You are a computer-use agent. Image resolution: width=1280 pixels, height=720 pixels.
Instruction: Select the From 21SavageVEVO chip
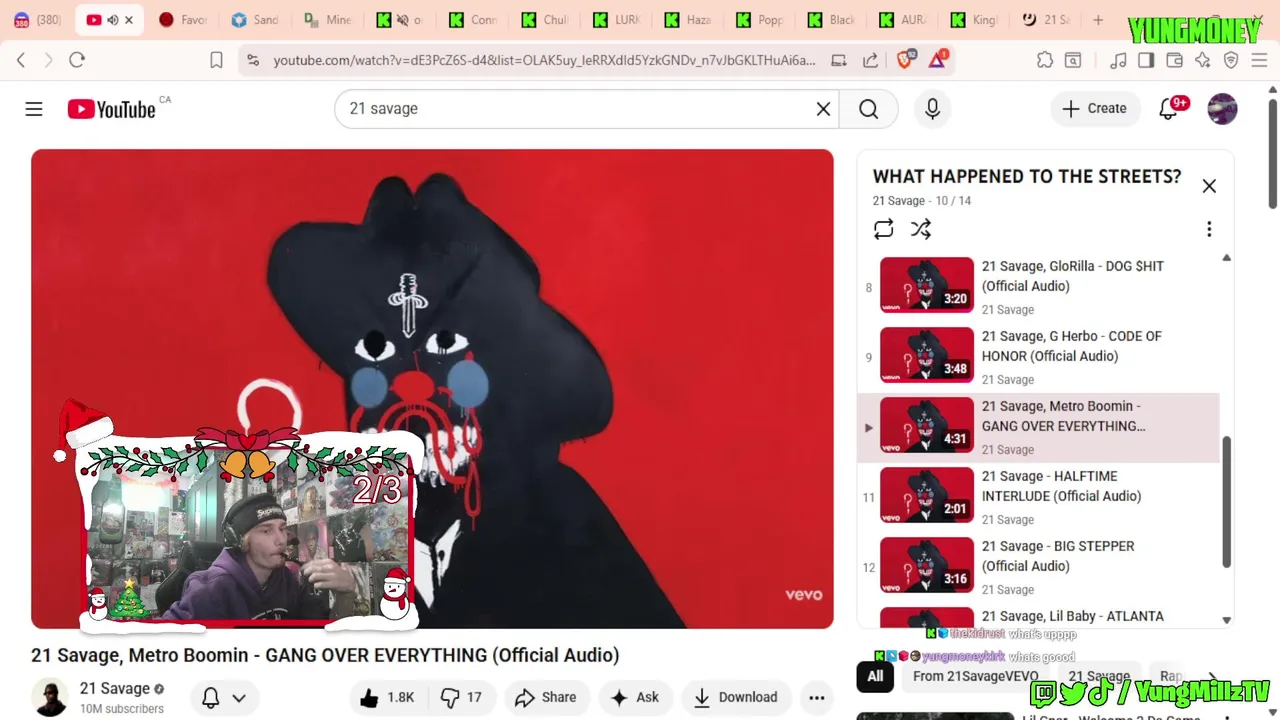click(x=975, y=676)
